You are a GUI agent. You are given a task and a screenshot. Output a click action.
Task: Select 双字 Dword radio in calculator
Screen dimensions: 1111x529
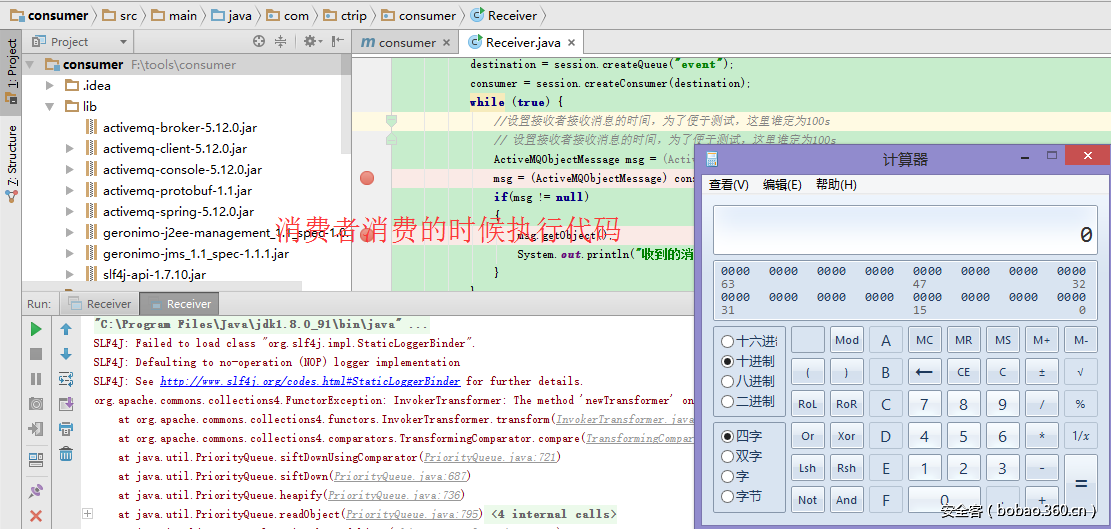click(x=727, y=456)
